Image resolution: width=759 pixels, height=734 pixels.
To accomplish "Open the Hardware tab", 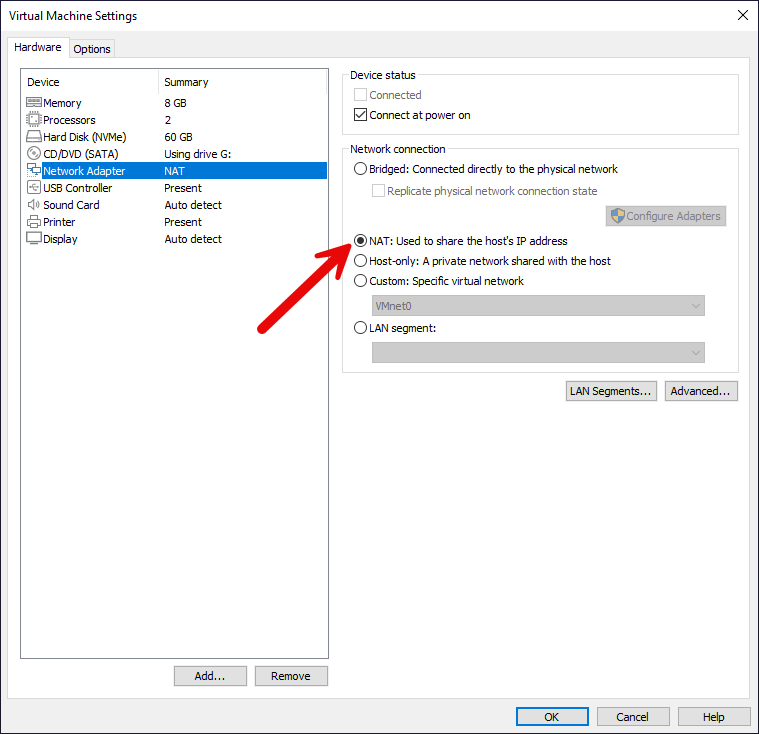I will [x=38, y=48].
